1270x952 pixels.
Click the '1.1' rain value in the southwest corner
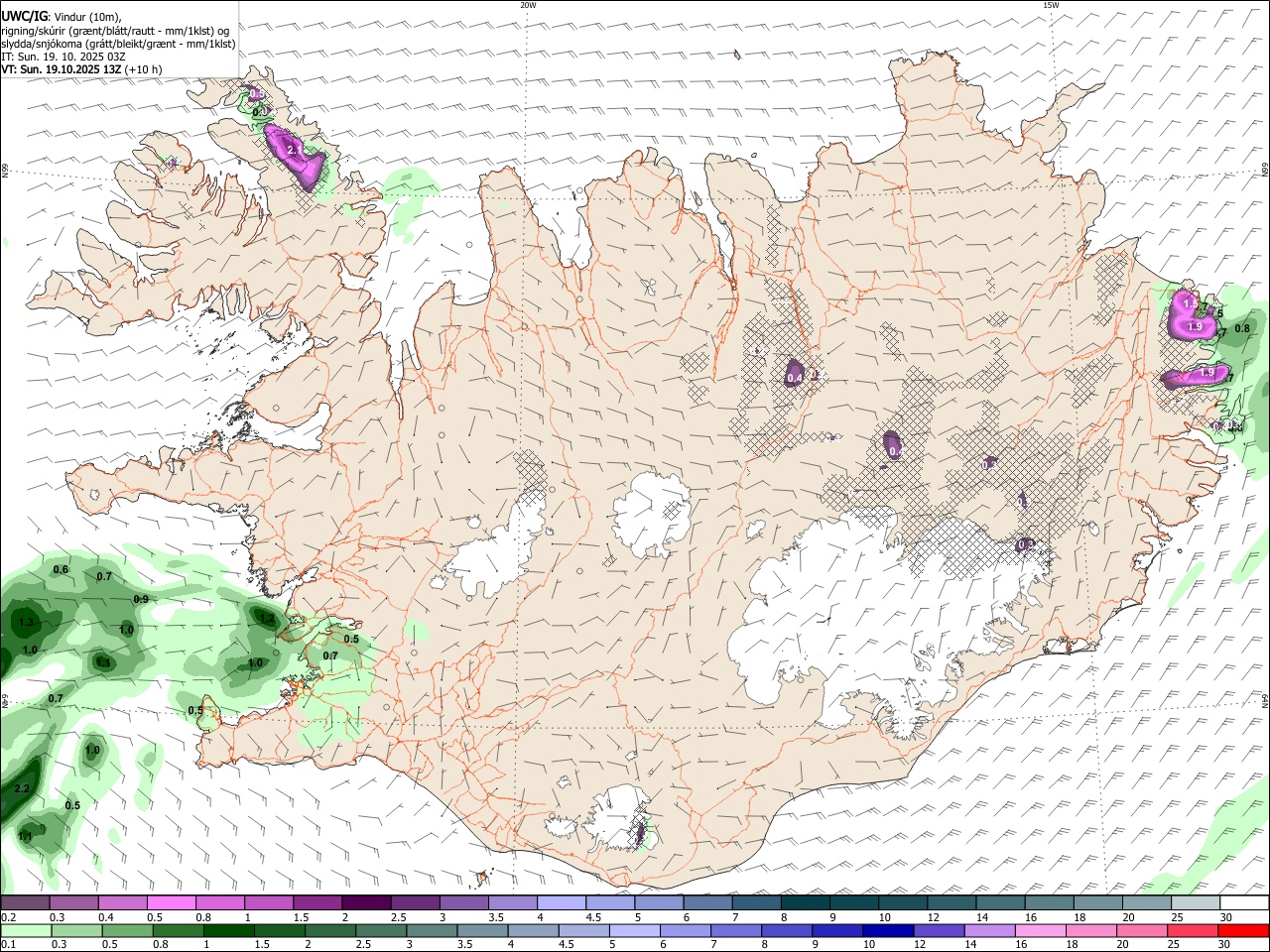click(x=26, y=837)
